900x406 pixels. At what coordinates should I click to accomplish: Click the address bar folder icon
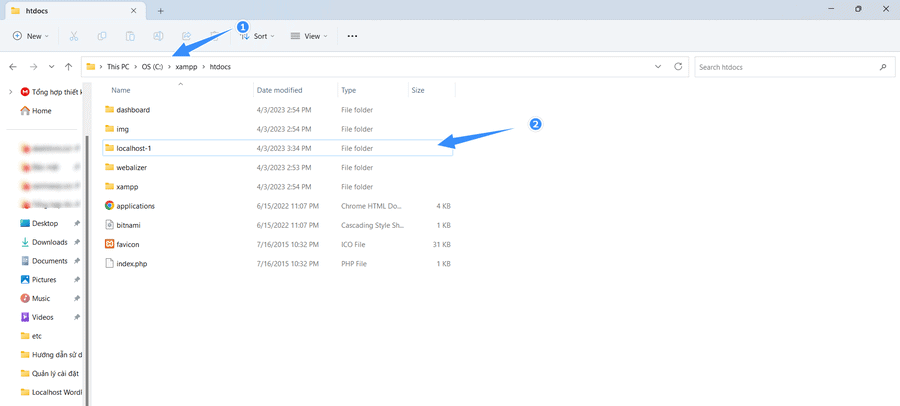(91, 67)
